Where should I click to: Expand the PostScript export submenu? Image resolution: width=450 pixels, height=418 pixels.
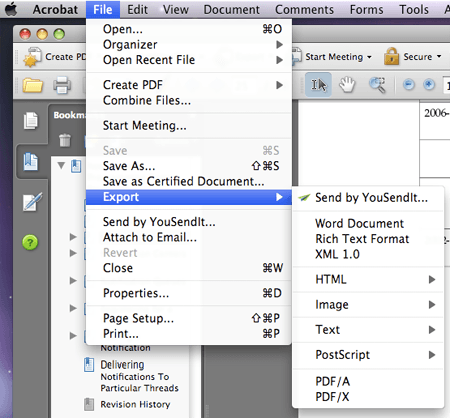[368, 355]
